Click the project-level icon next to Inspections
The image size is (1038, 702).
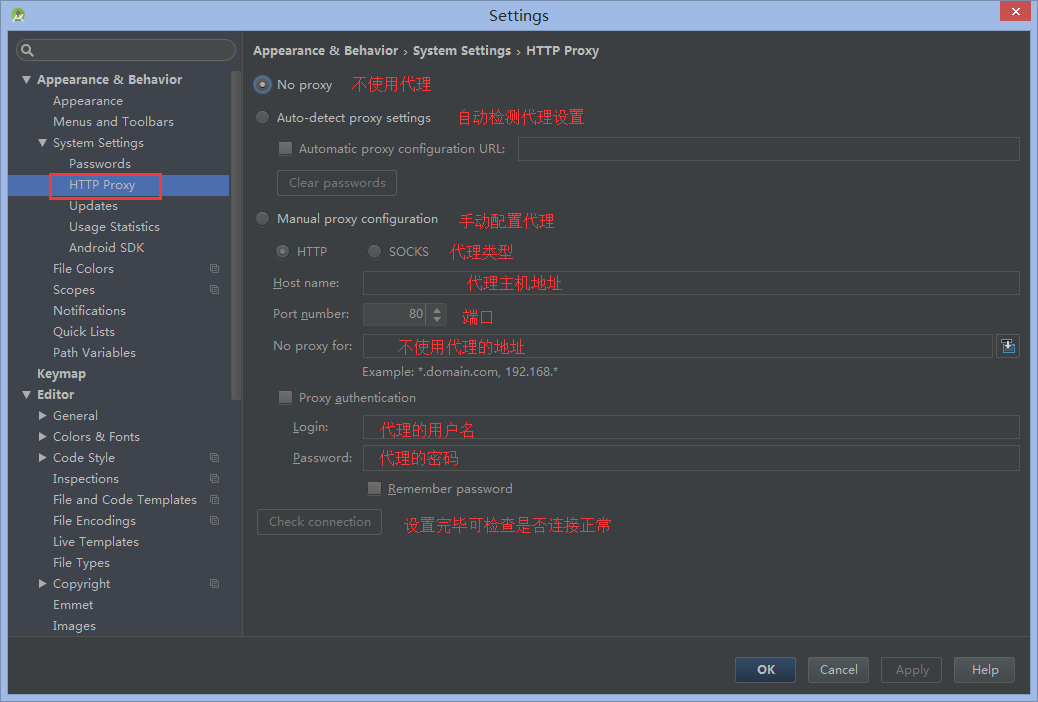(214, 478)
